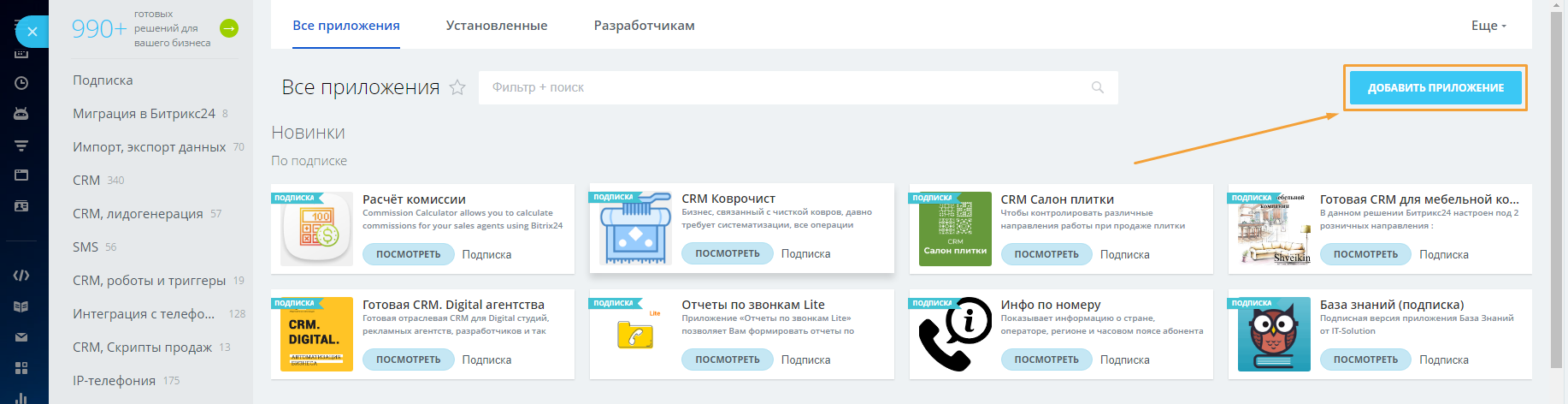The width and height of the screenshot is (1568, 404).
Task: Click the Расчёт комиссии app thumbnail
Action: coord(316,229)
